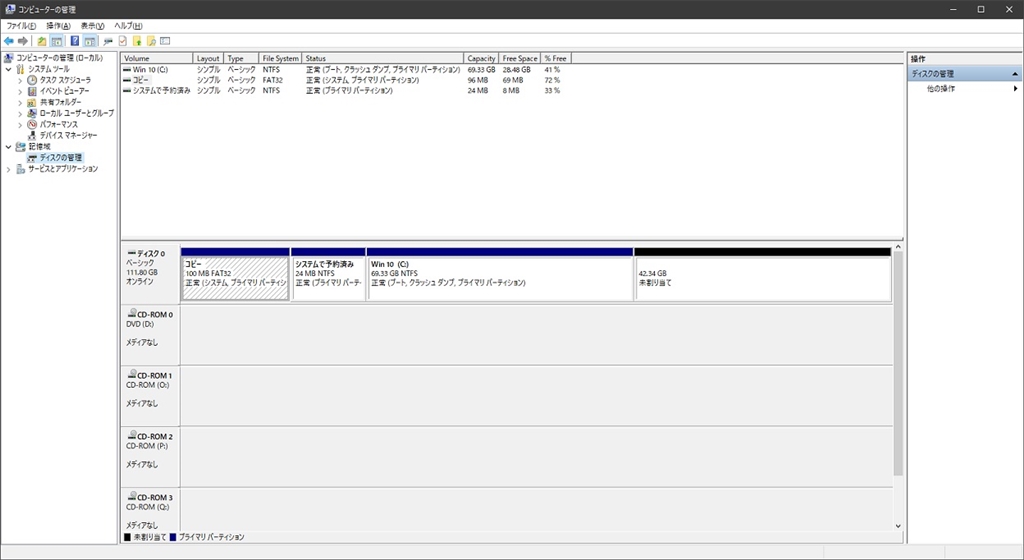Collapse the システム ツール tree node
This screenshot has height=560, width=1024.
(8, 69)
